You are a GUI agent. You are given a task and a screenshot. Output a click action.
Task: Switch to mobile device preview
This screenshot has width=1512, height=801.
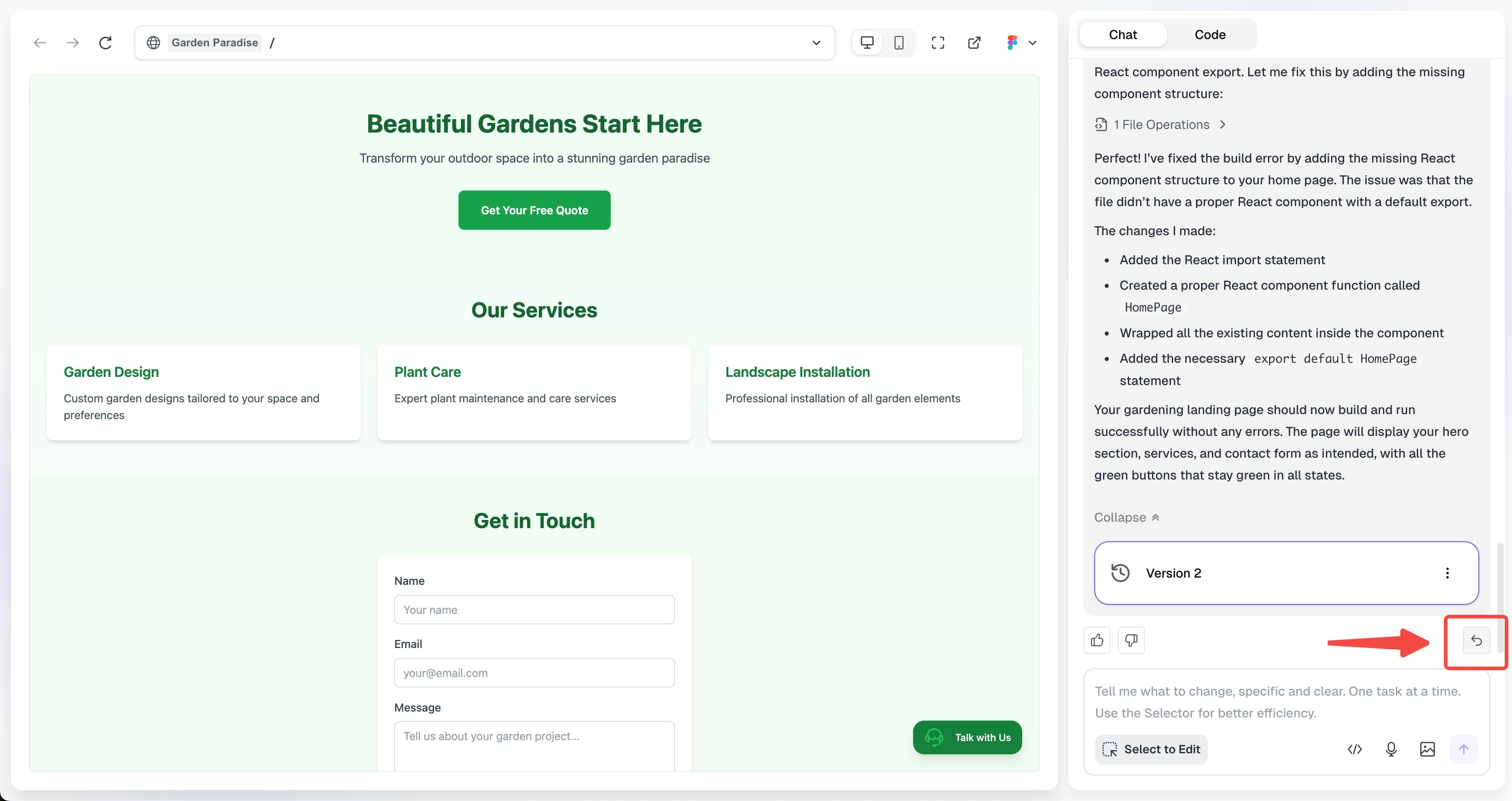899,42
